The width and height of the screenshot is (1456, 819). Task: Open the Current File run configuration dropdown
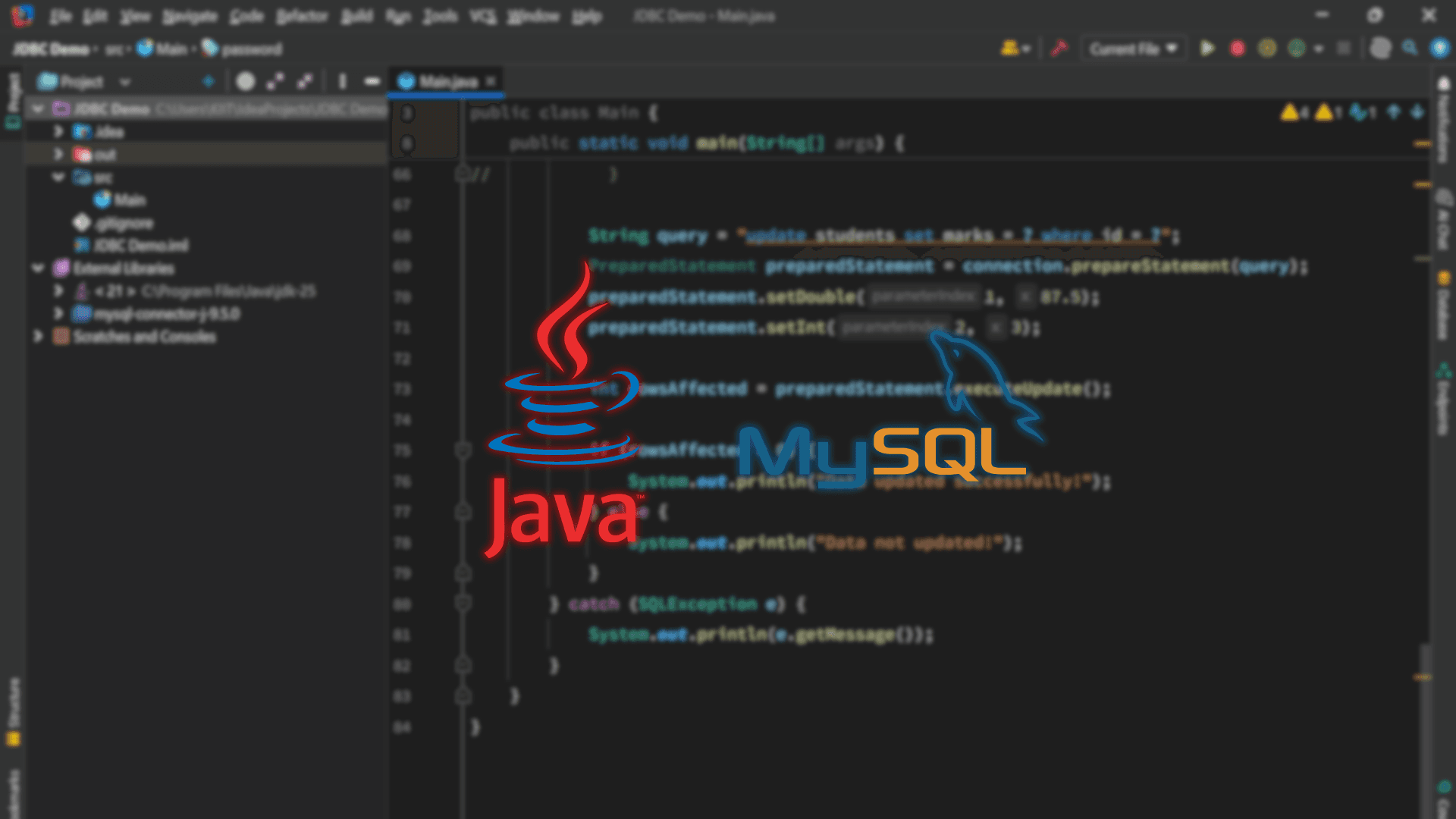click(1132, 48)
